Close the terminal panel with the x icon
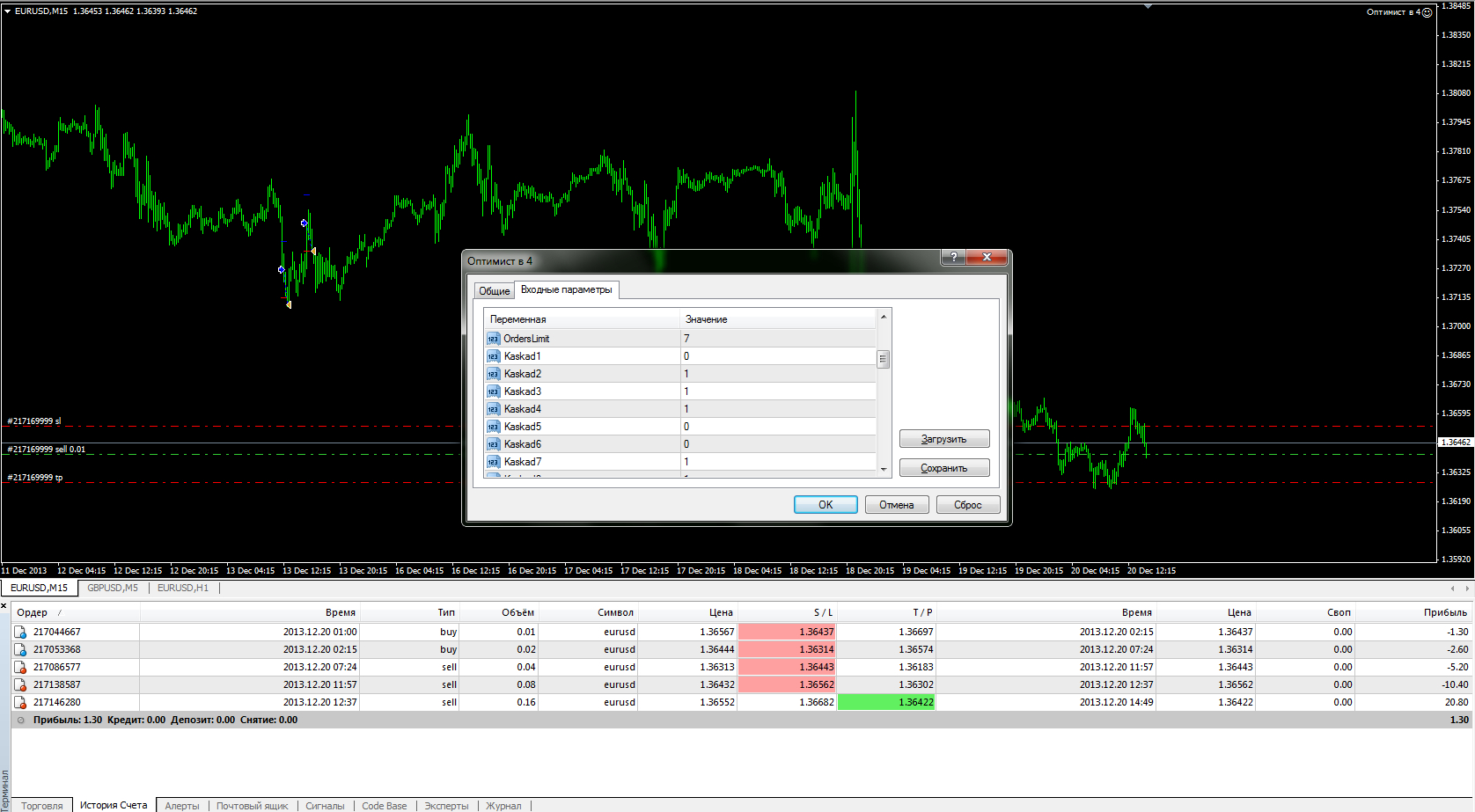Image resolution: width=1475 pixels, height=812 pixels. pyautogui.click(x=4, y=605)
